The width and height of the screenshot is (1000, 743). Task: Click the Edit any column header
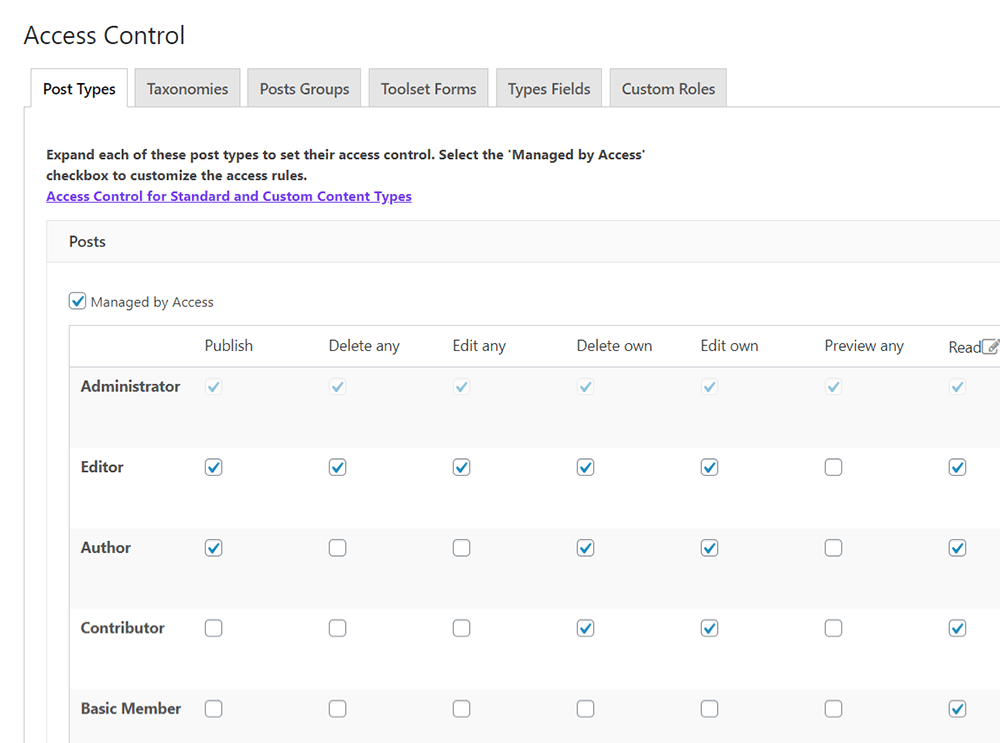[479, 346]
